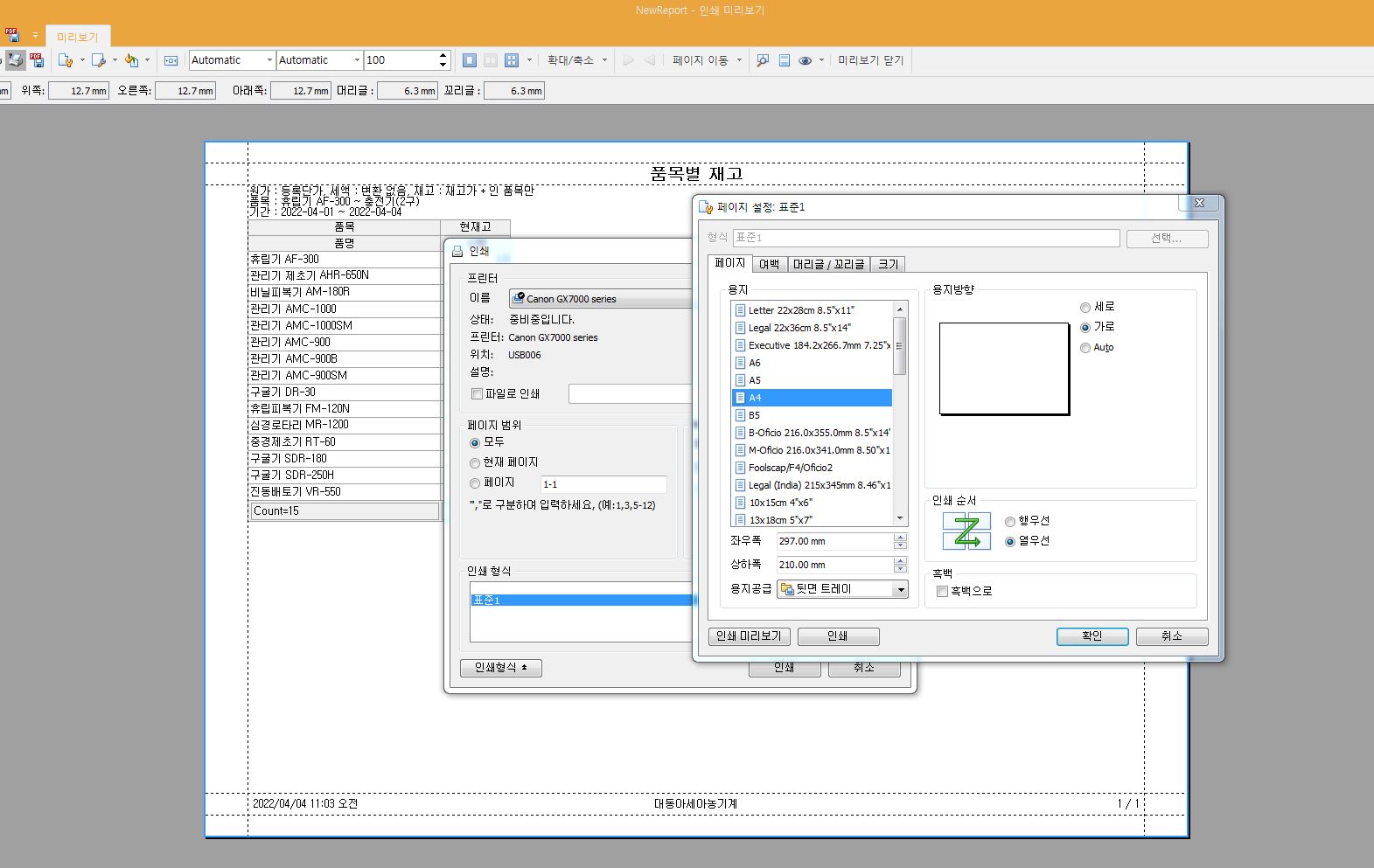
Task: Switch to the 여백 tab
Action: click(770, 264)
